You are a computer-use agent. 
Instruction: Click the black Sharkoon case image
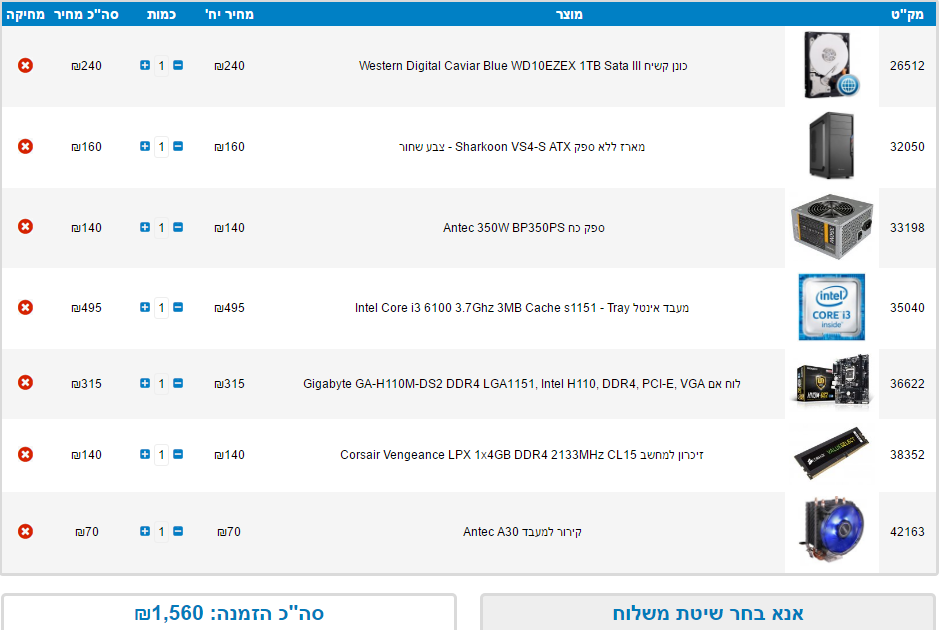tap(831, 145)
